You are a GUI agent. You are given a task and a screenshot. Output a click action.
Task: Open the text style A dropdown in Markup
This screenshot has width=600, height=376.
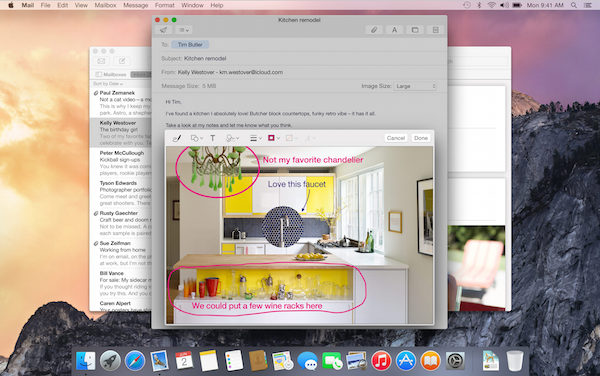(x=310, y=138)
